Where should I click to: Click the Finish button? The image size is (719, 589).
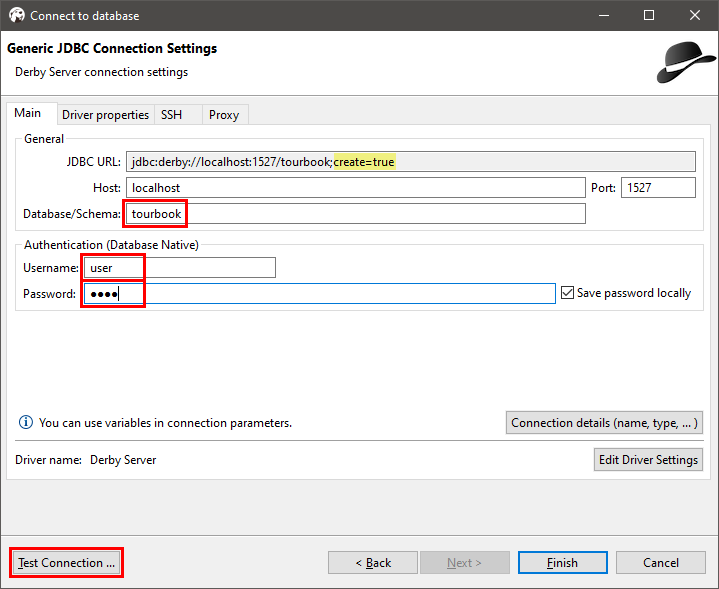(563, 563)
